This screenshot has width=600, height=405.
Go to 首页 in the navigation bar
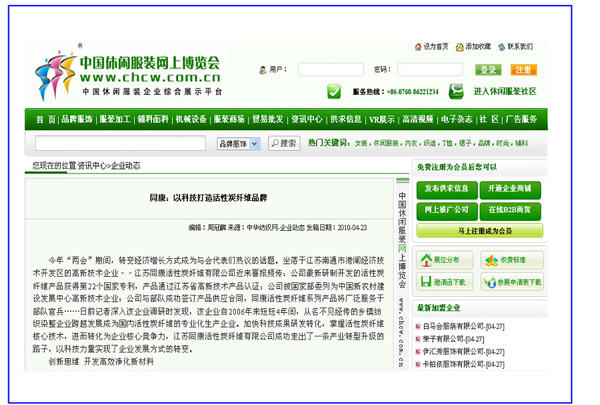(x=40, y=119)
